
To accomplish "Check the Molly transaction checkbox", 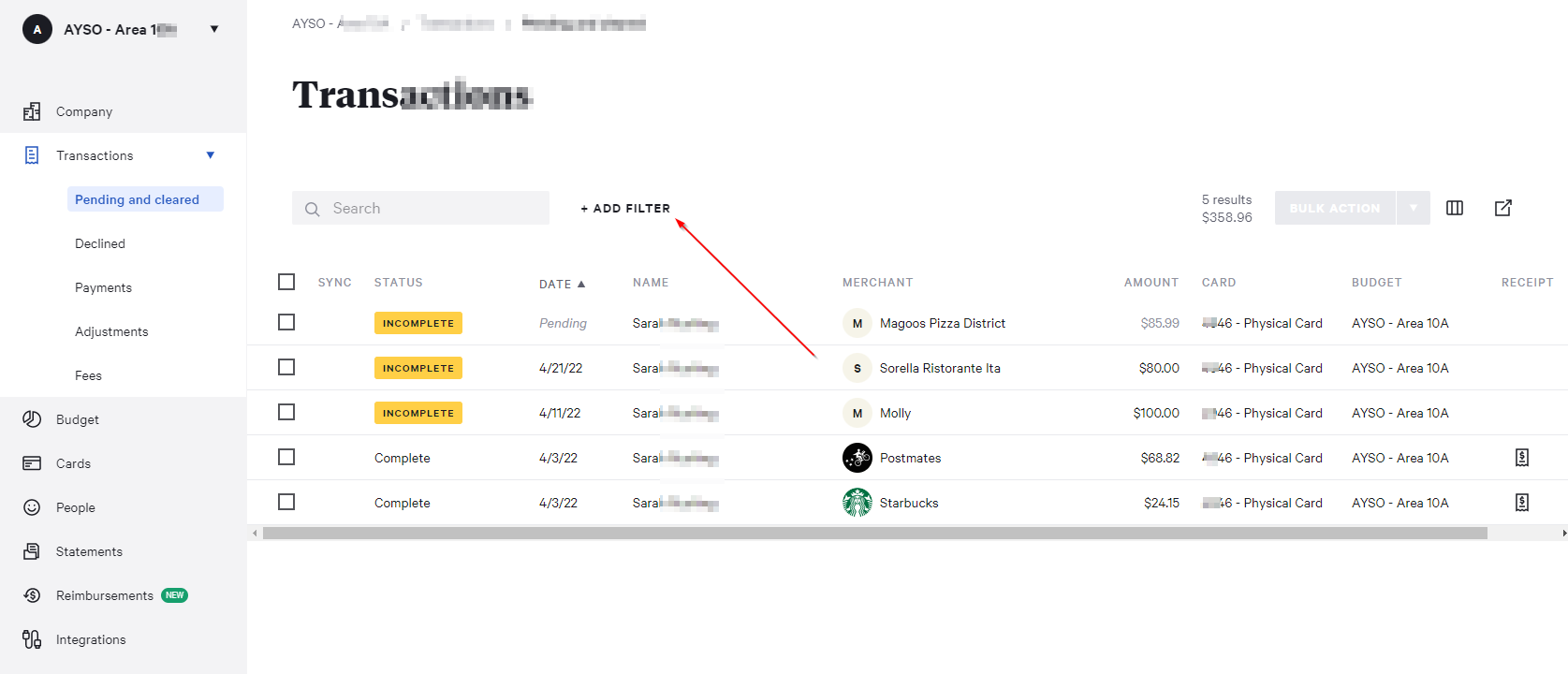I will pyautogui.click(x=286, y=412).
